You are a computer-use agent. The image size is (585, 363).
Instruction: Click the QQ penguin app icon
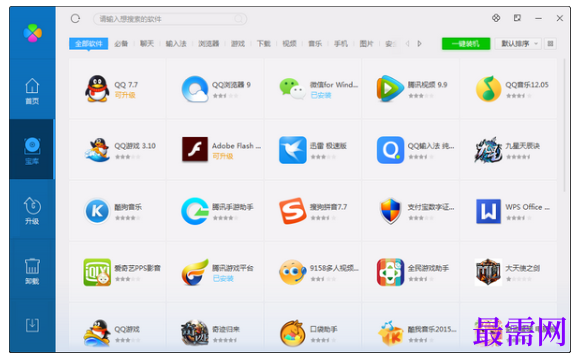click(x=97, y=89)
